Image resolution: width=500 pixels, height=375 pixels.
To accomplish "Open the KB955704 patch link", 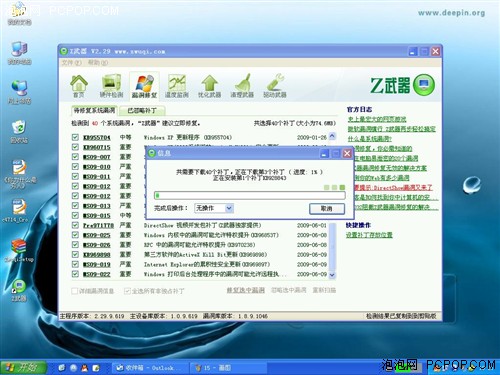I will (x=97, y=138).
